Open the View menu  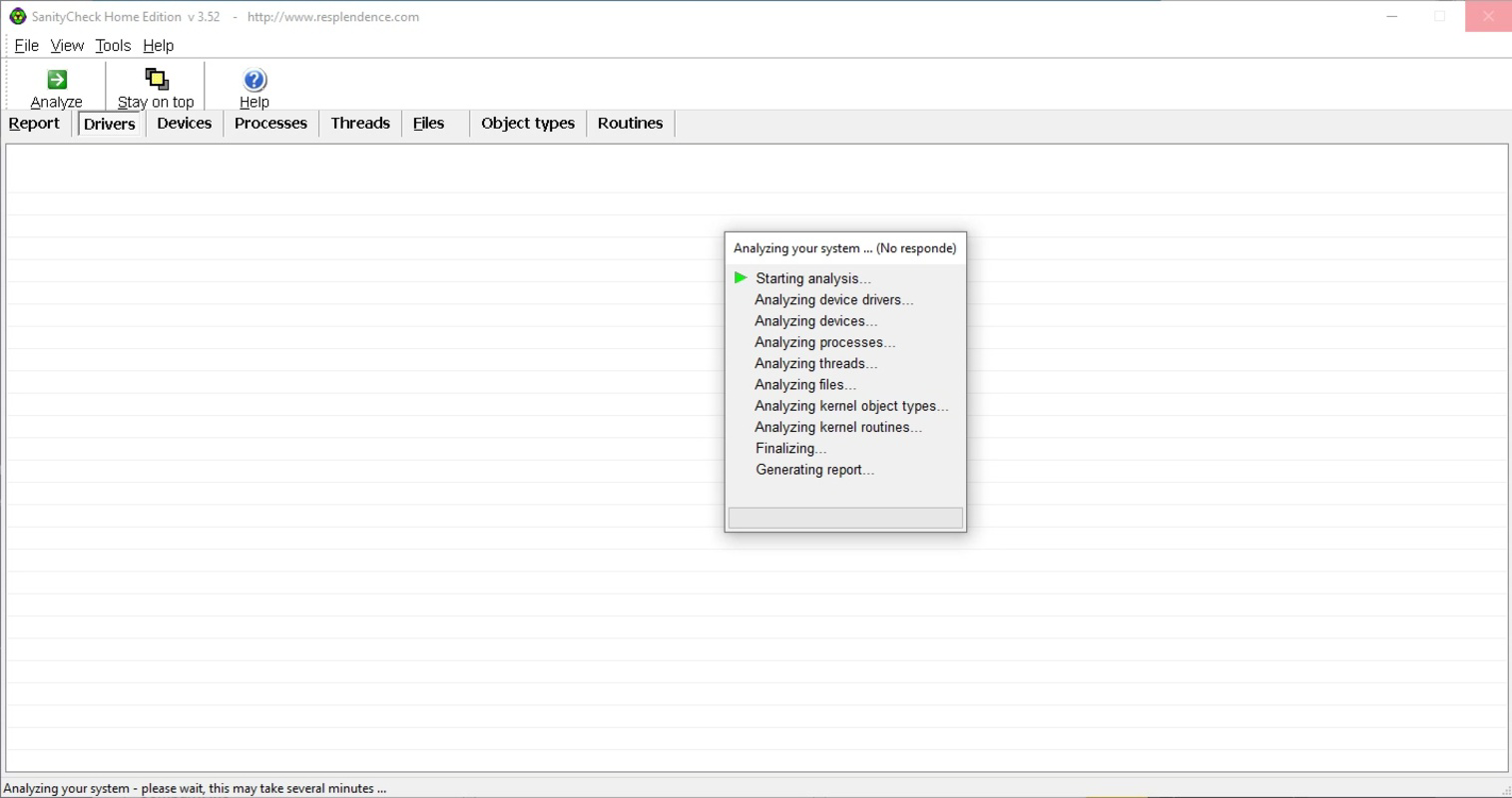point(67,46)
